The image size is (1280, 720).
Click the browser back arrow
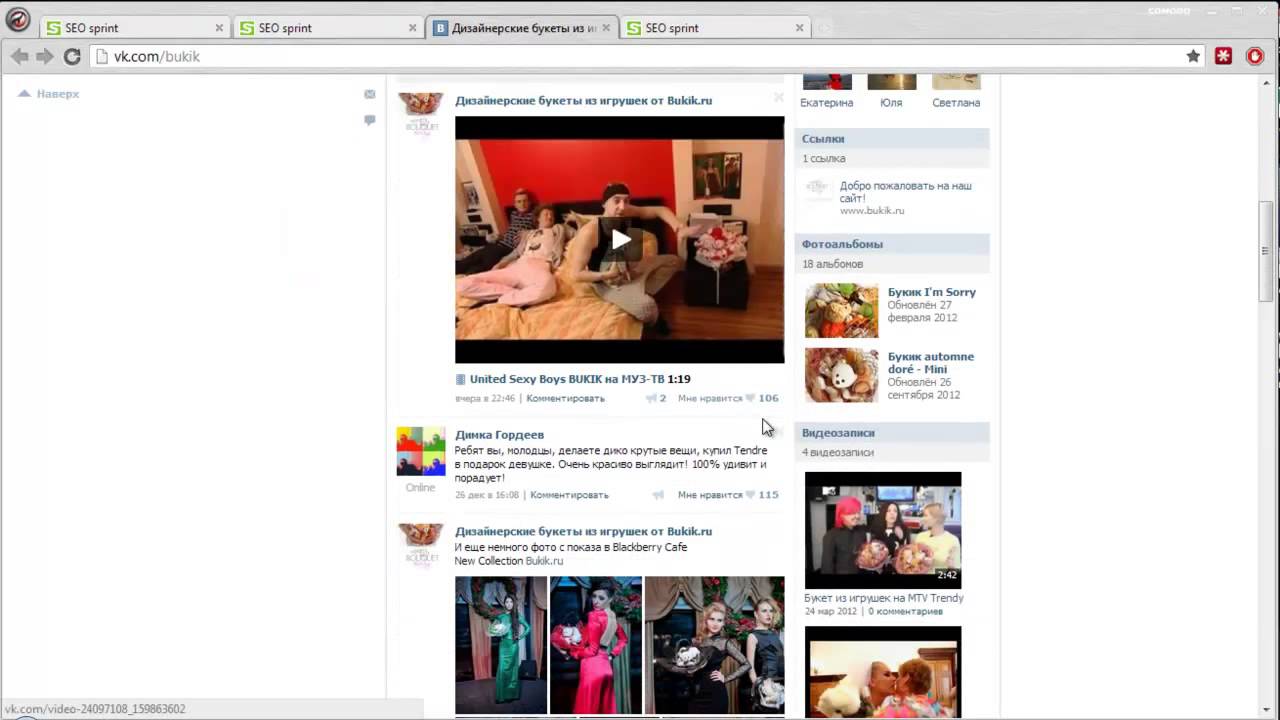19,57
